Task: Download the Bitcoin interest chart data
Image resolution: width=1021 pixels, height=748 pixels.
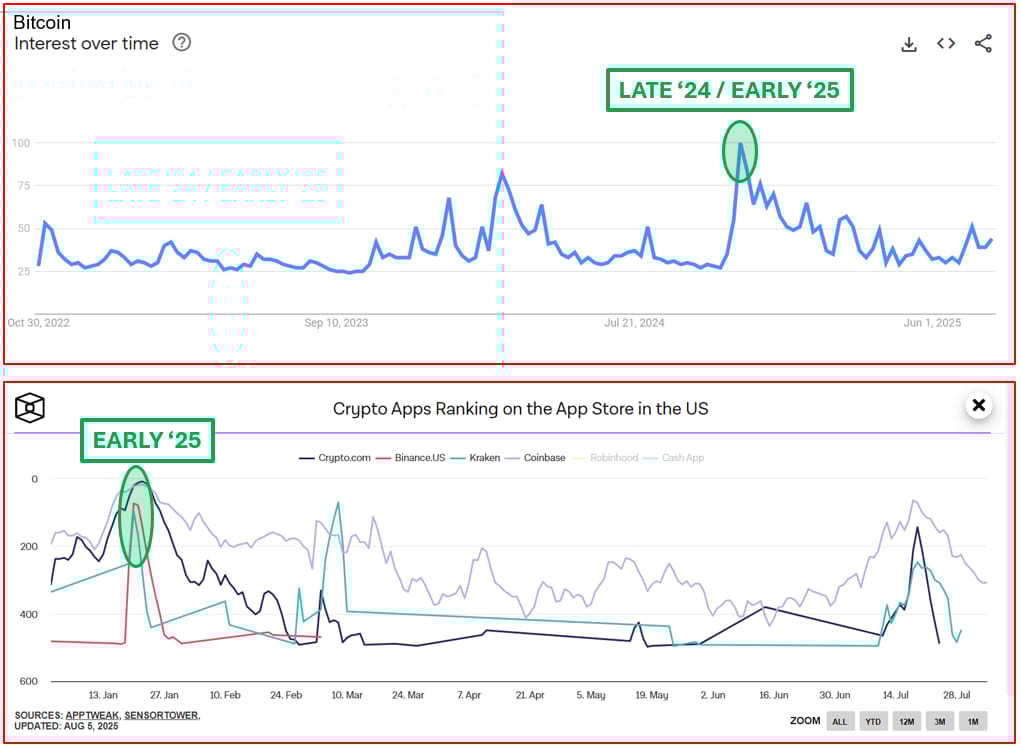Action: click(909, 44)
